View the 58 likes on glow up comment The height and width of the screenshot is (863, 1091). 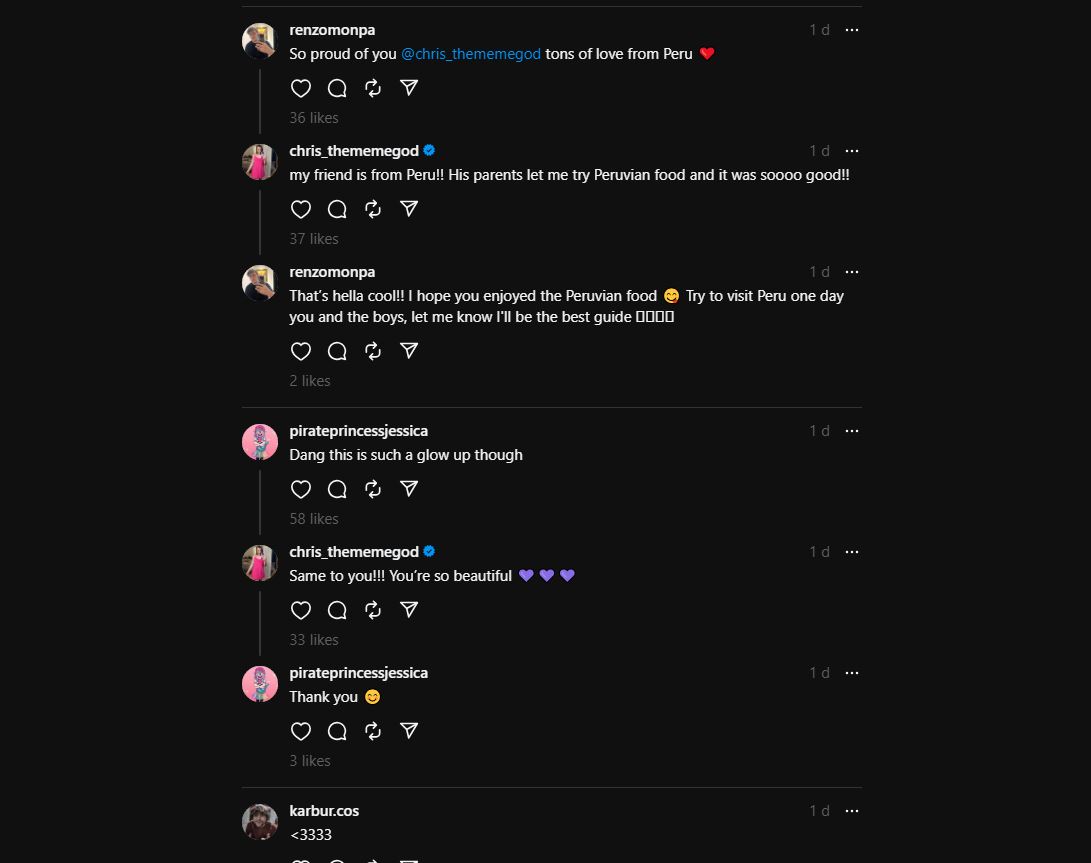(x=314, y=519)
